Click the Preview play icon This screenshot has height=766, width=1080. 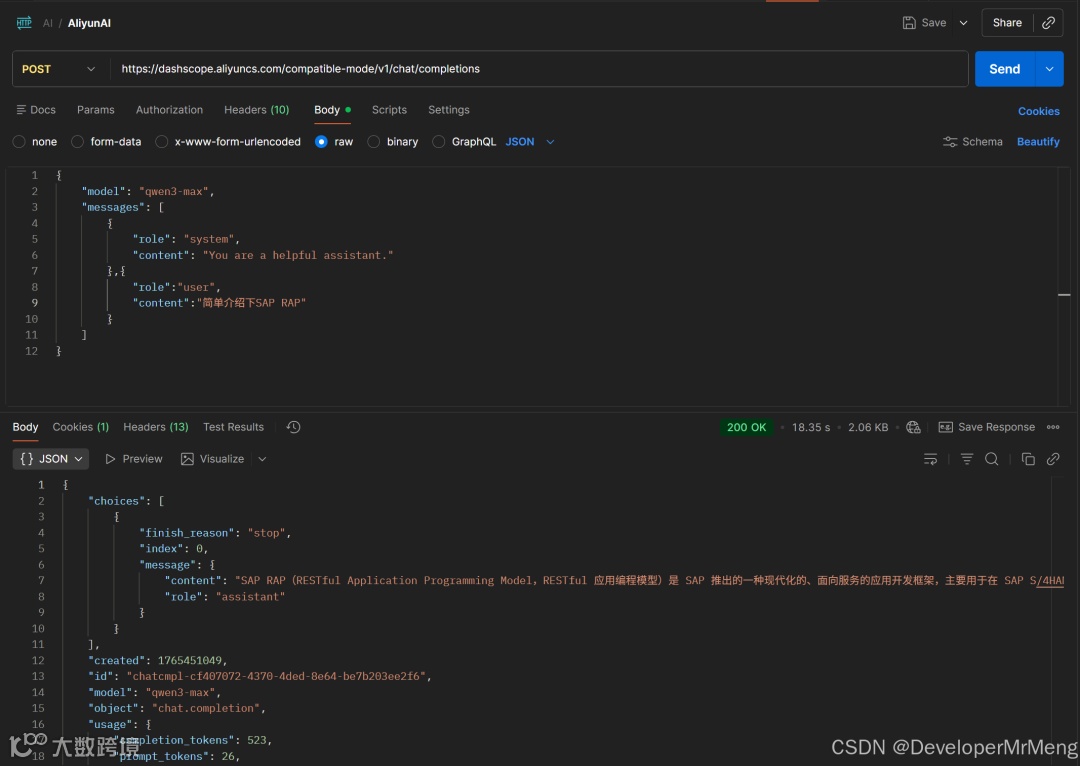coord(110,459)
